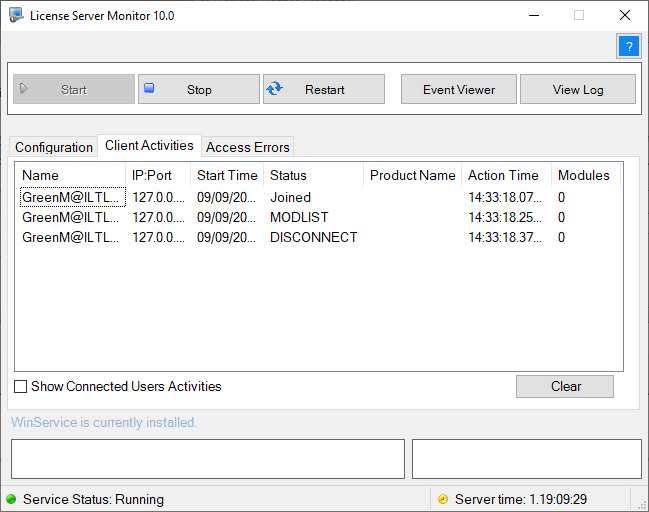Screen dimensions: 649x512
Task: Select the row with DISCONNECT status
Action: point(319,237)
